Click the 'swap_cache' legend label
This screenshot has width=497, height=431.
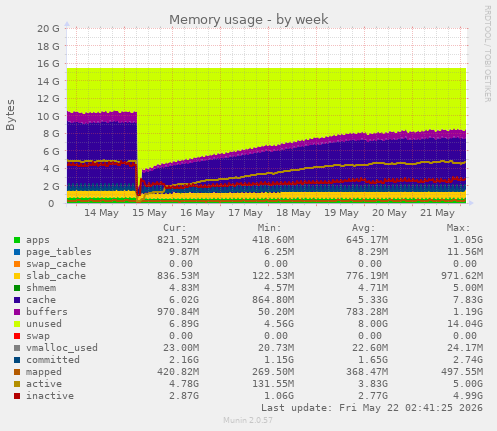tap(56, 264)
